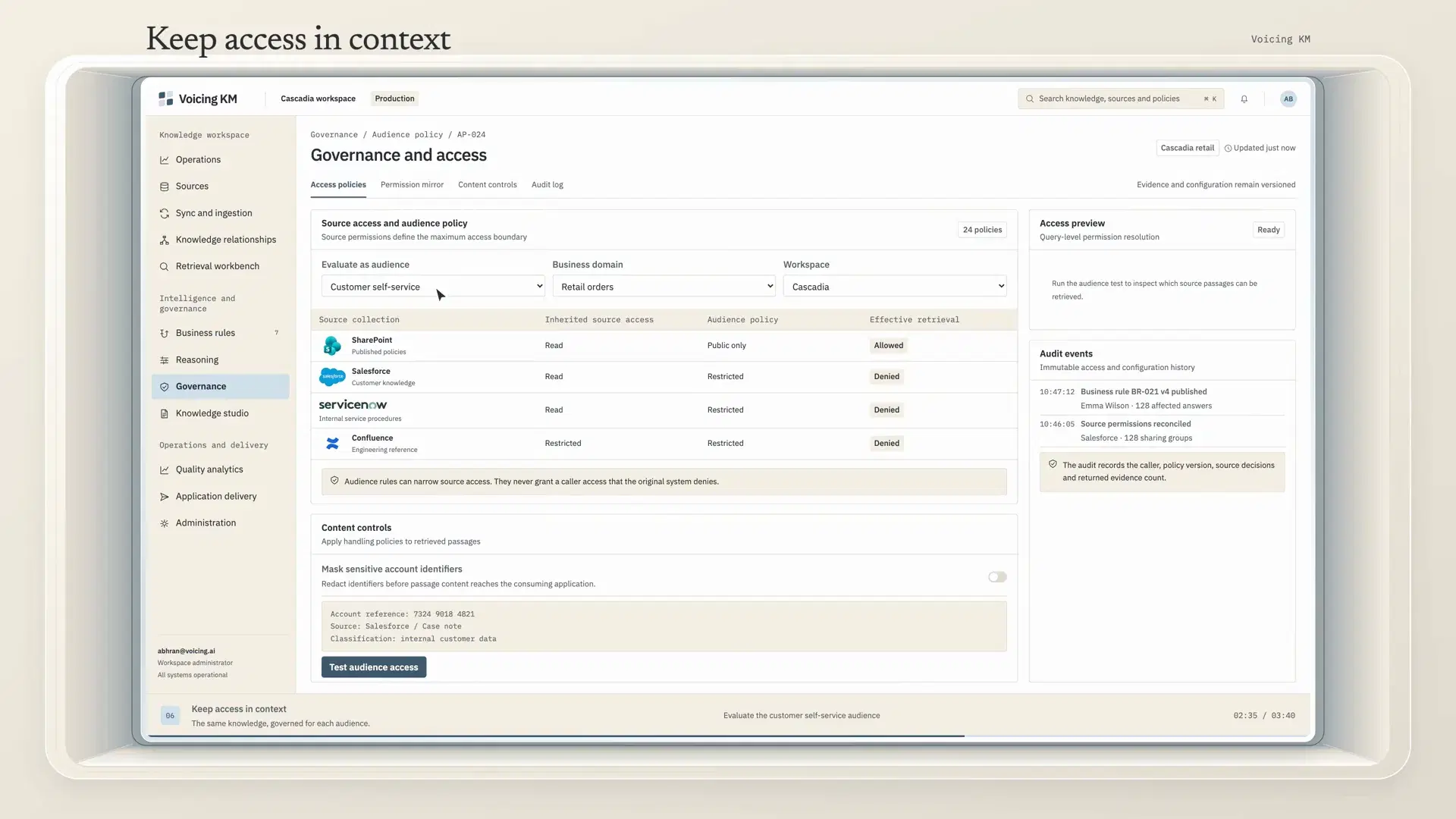Open the Evaluate as audience dropdown
The image size is (1456, 819).
click(433, 287)
